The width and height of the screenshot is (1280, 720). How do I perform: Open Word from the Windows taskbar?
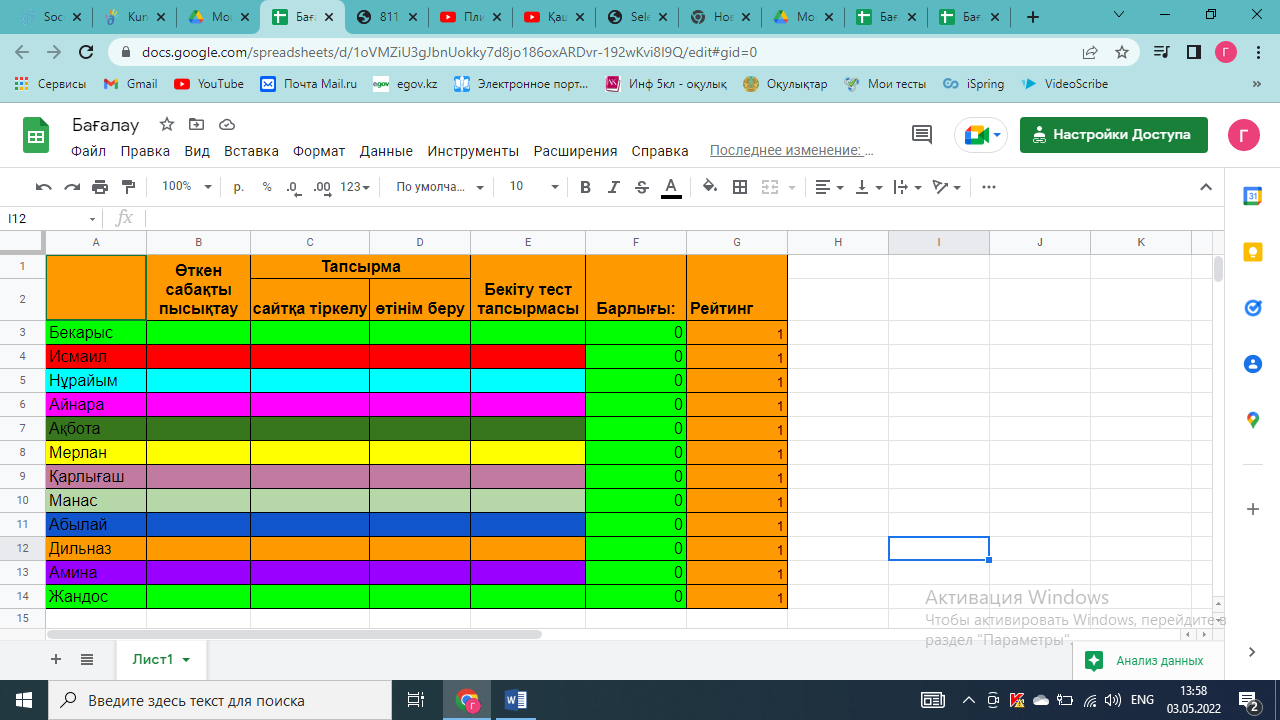click(x=516, y=700)
